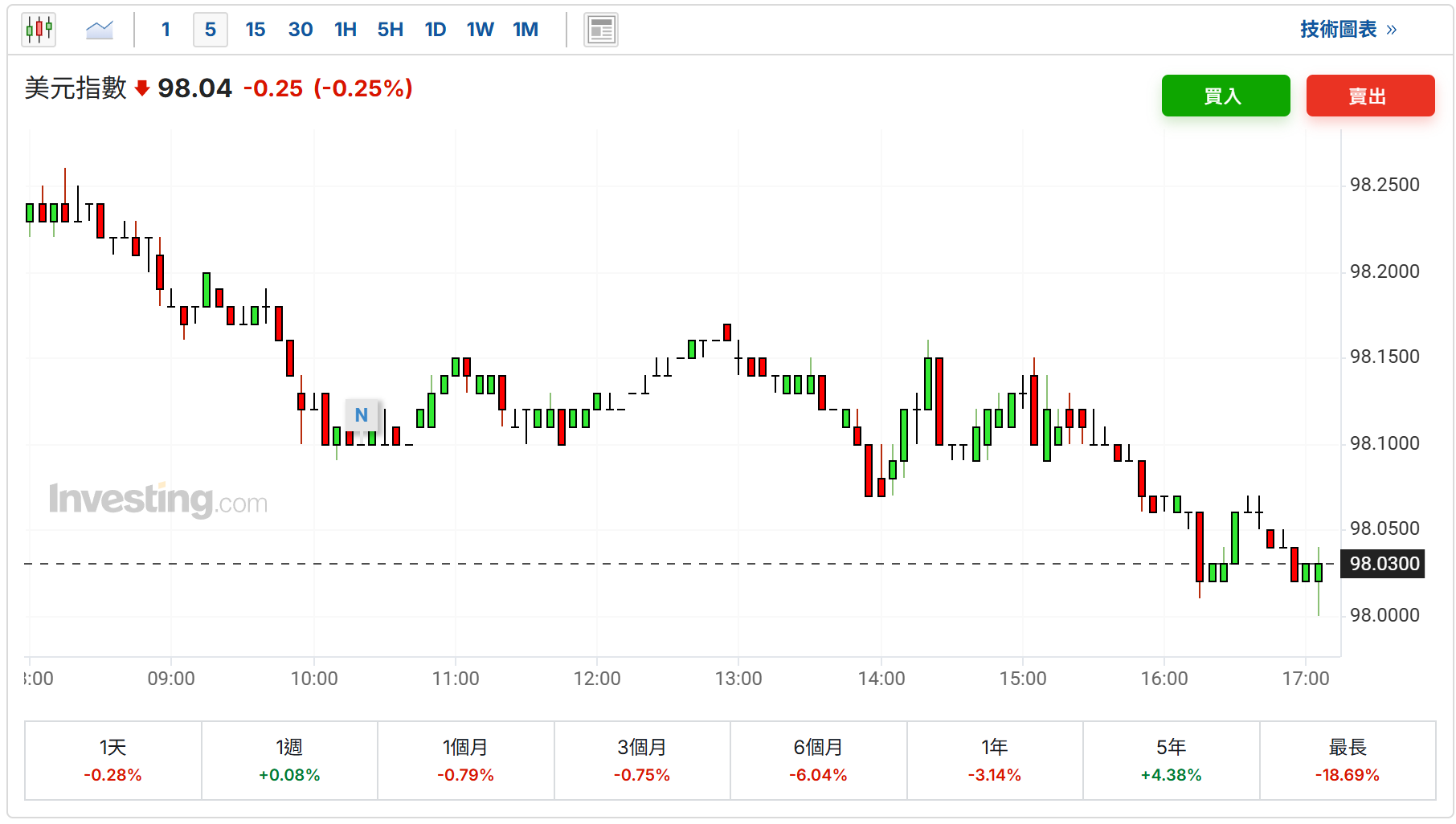Click the green 買入 button

click(1226, 96)
